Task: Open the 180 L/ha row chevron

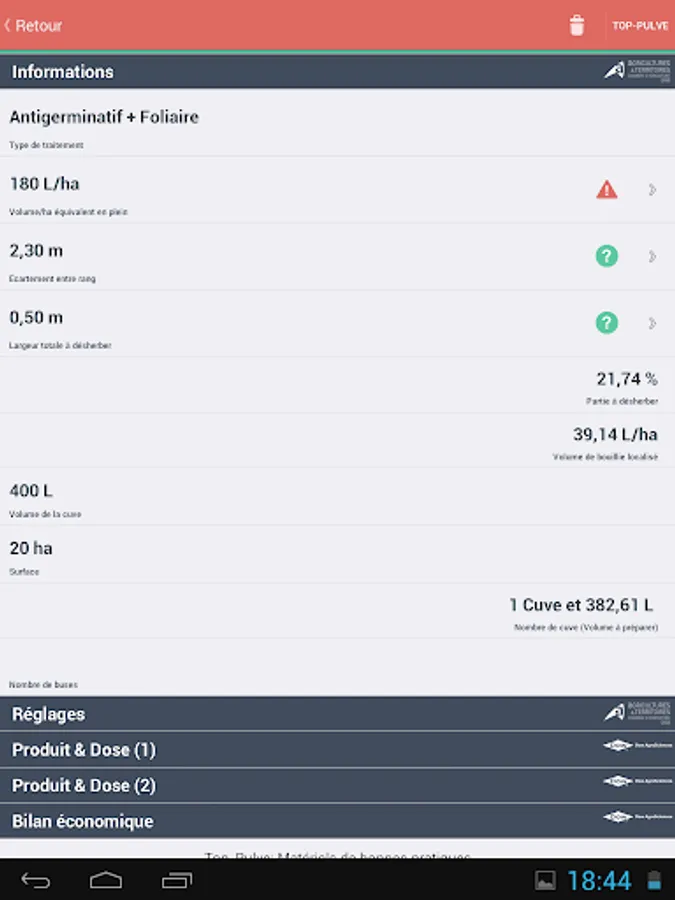Action: click(x=652, y=189)
